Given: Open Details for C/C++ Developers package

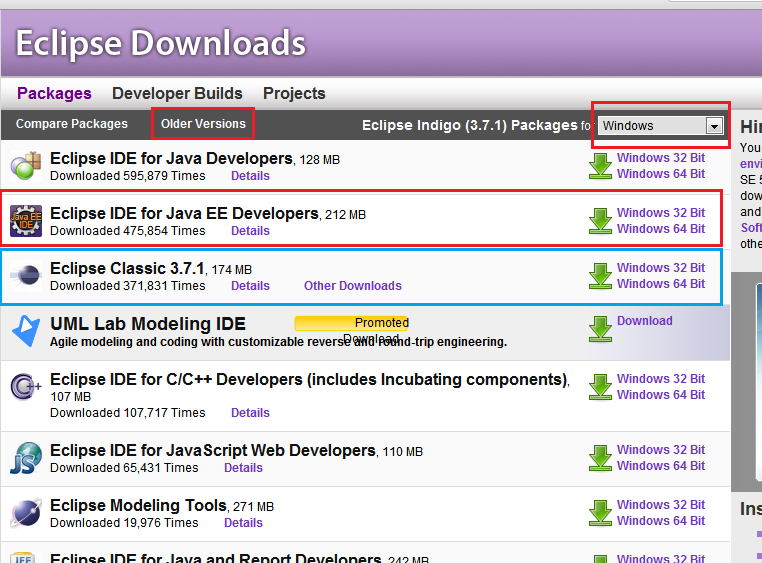Looking at the screenshot, I should click(x=250, y=413).
